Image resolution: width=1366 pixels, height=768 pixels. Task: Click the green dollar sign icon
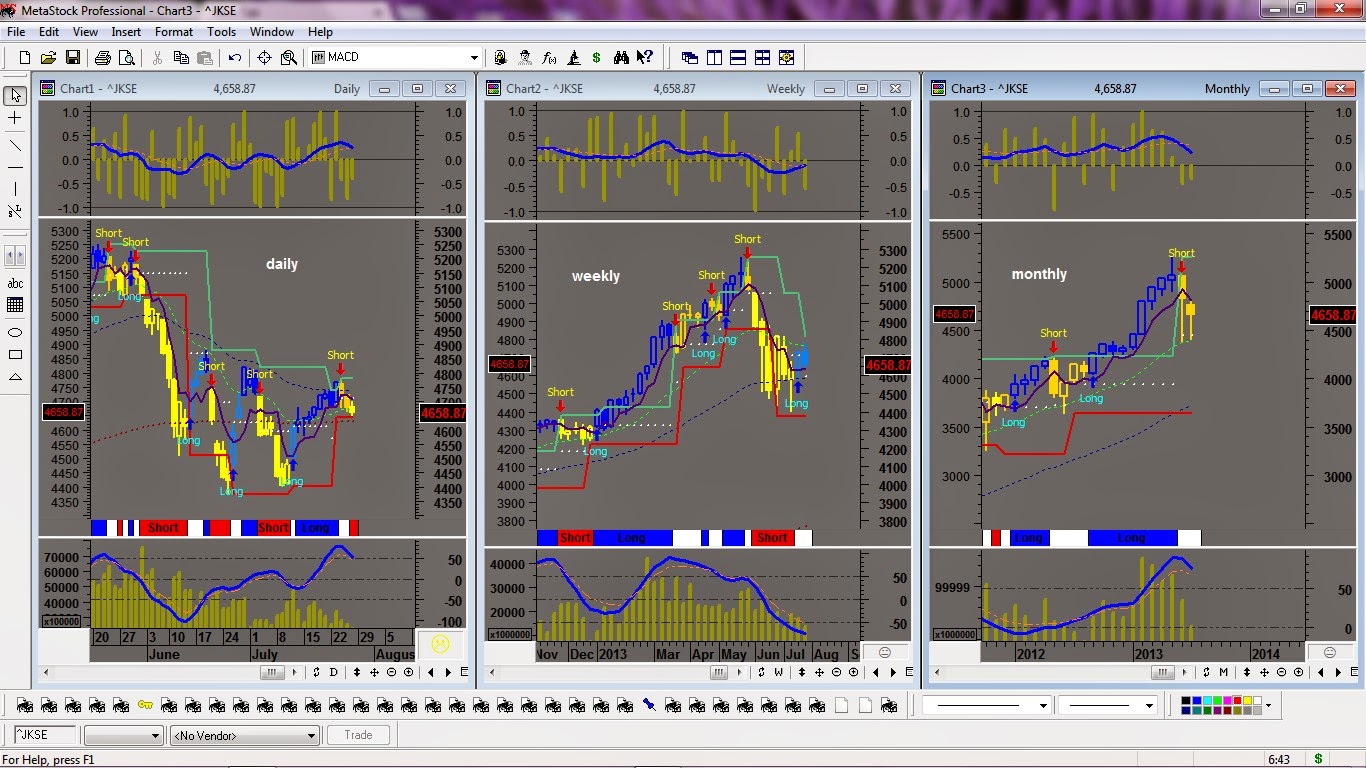596,57
